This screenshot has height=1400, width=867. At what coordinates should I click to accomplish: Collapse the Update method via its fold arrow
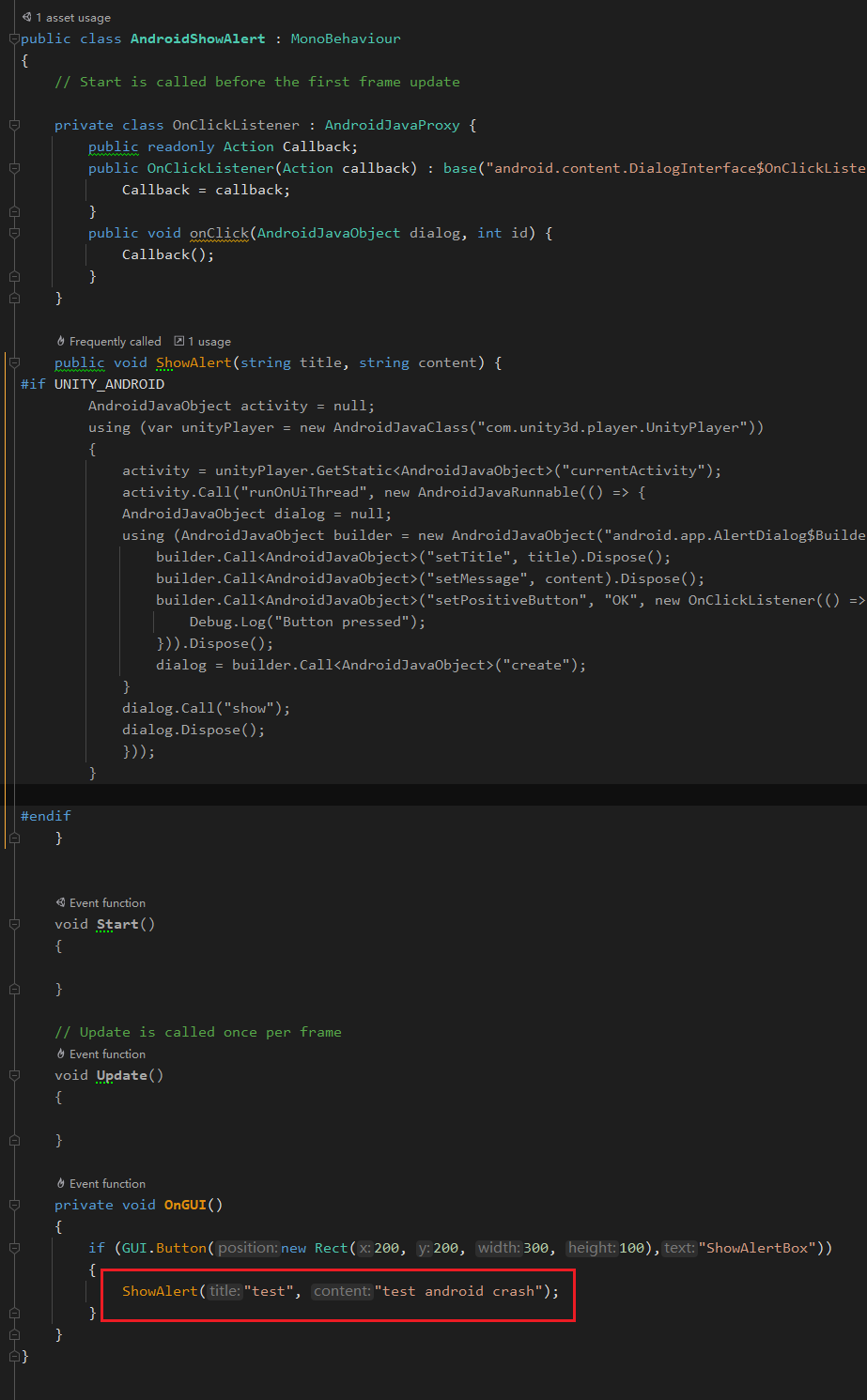tap(13, 1074)
